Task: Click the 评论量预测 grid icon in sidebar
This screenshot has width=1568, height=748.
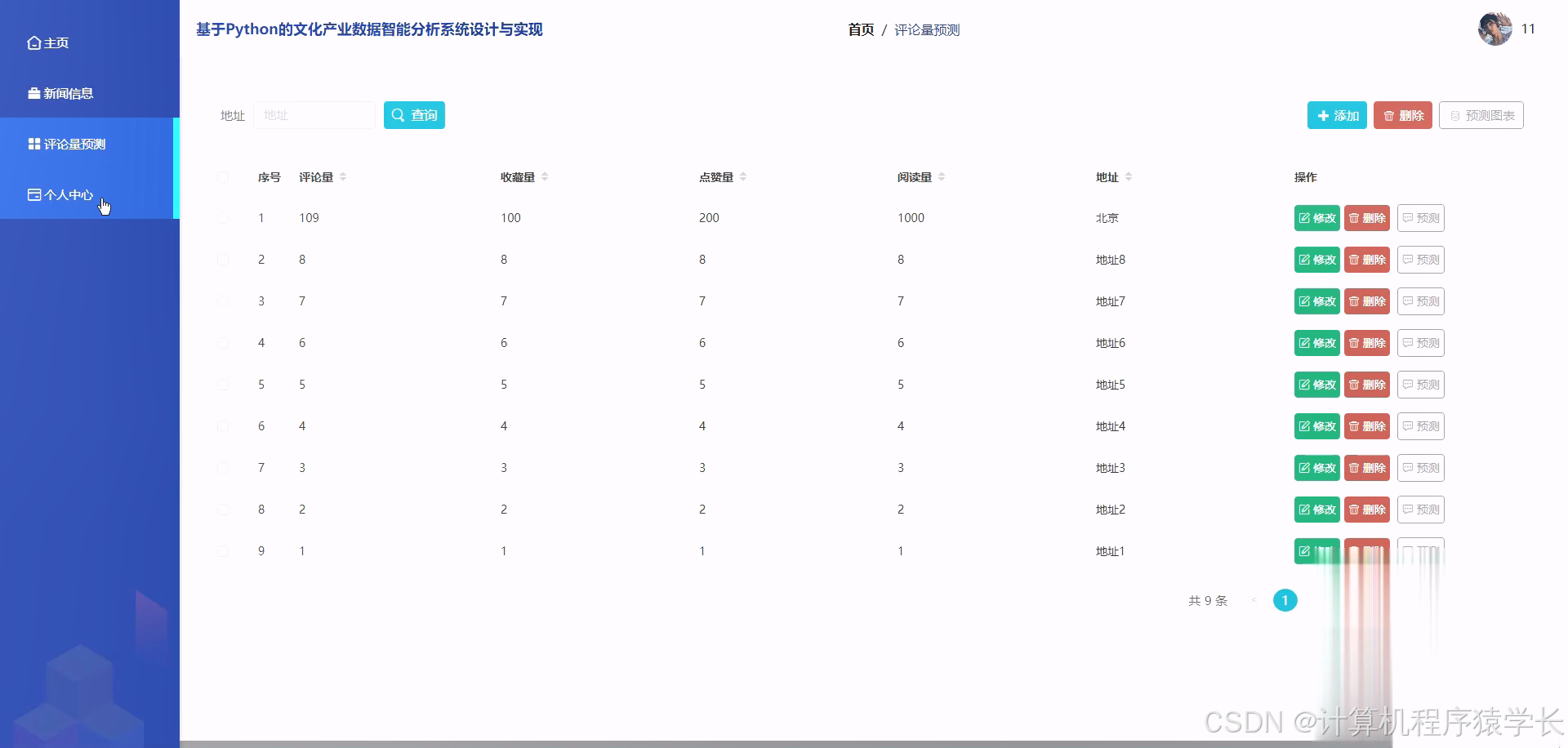Action: point(33,144)
